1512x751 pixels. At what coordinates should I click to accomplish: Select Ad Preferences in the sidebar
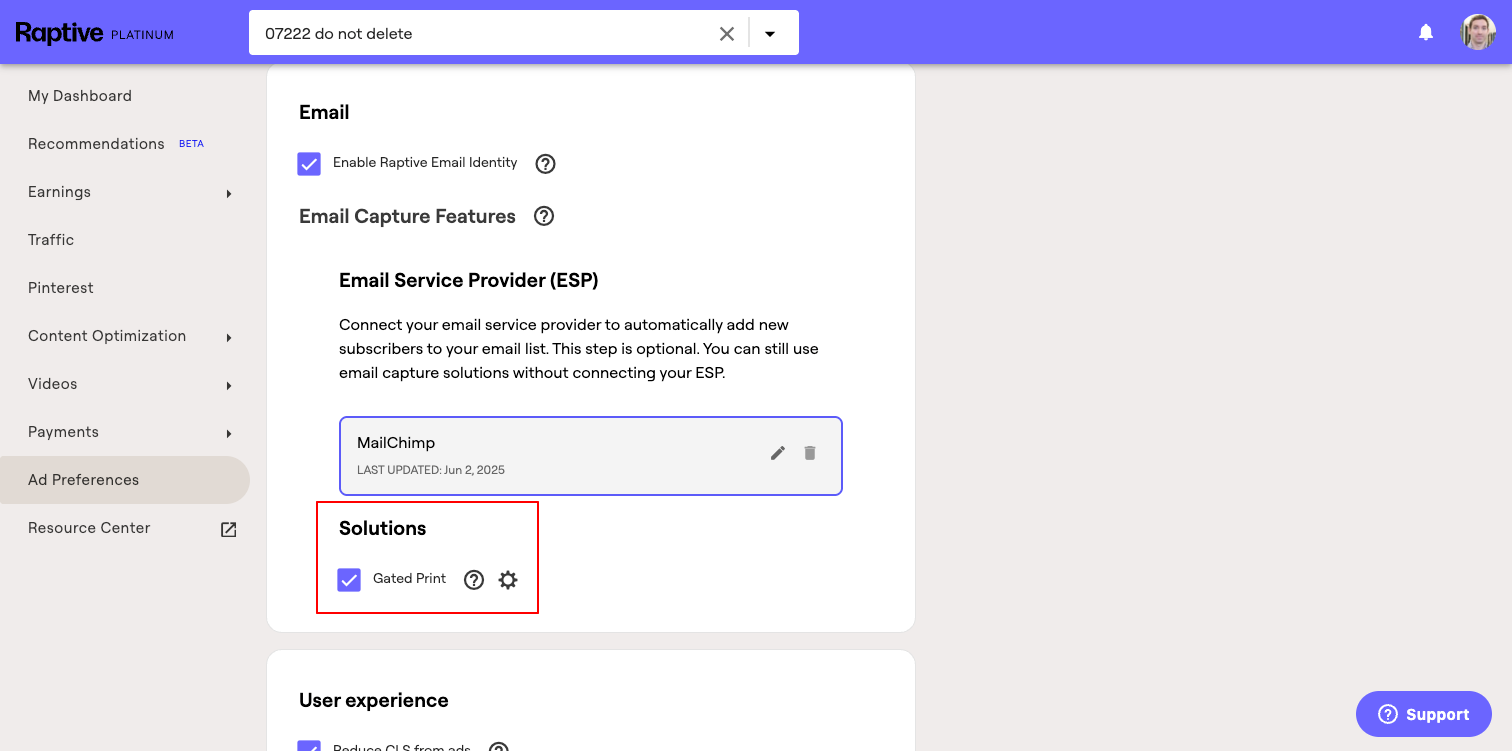coord(125,480)
